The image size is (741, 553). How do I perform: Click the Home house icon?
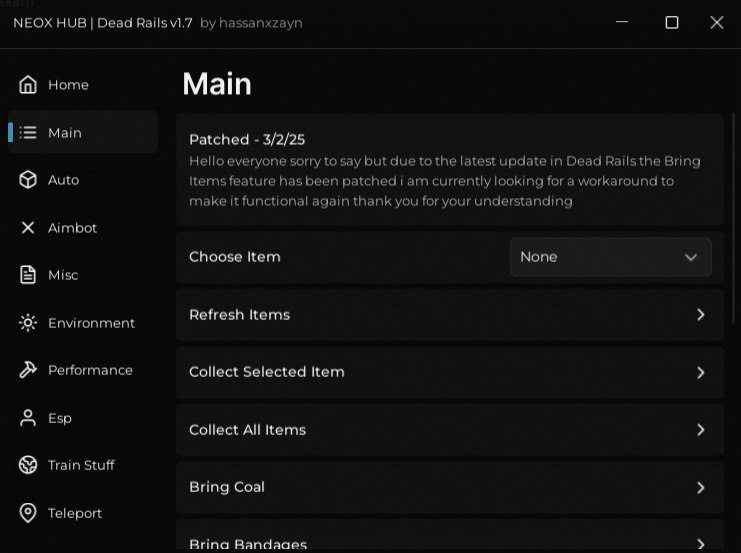click(x=28, y=85)
